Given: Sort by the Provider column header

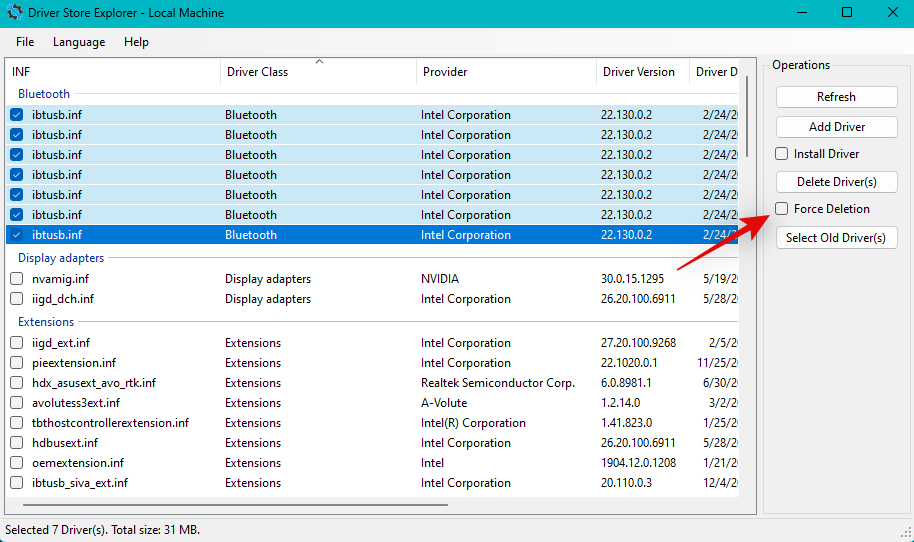Looking at the screenshot, I should (506, 72).
